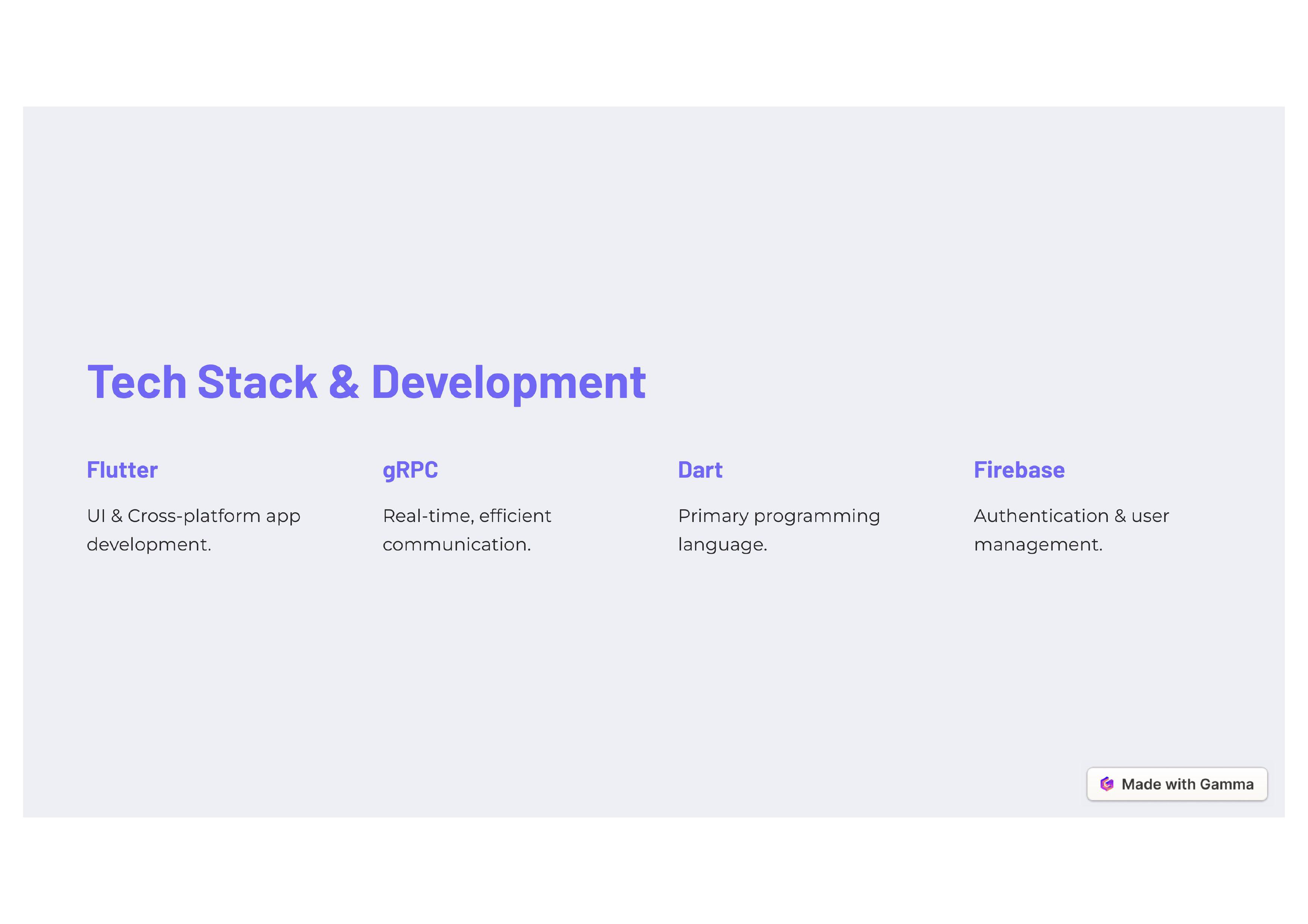The image size is (1308, 924).
Task: Click the Gamma logo icon in badge
Action: point(1106,784)
